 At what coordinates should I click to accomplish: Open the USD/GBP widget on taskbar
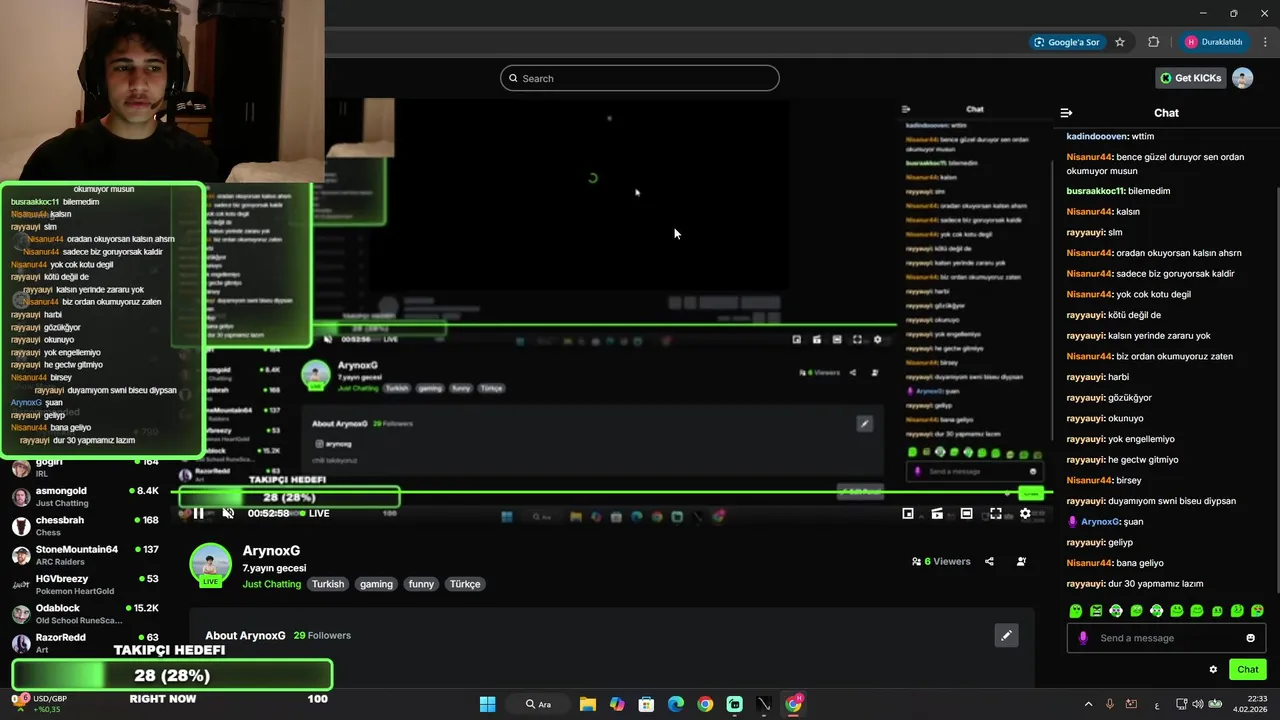click(x=40, y=704)
